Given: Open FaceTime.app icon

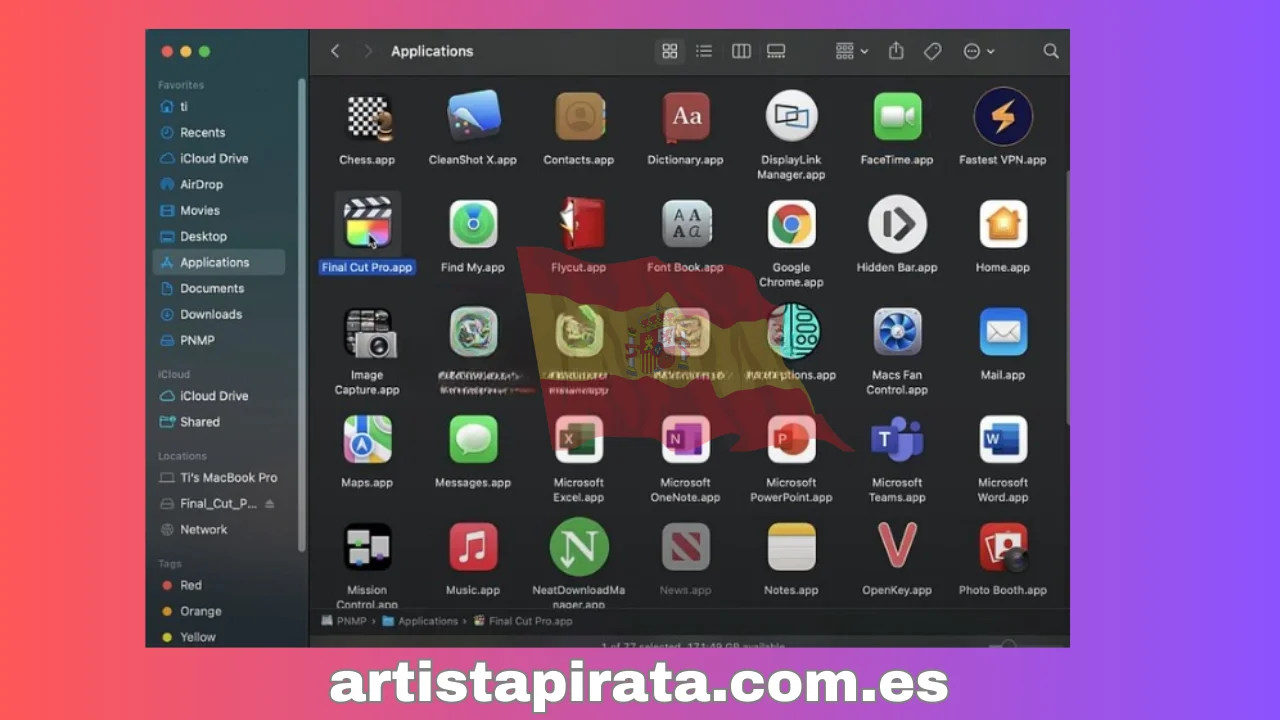Looking at the screenshot, I should (x=897, y=117).
